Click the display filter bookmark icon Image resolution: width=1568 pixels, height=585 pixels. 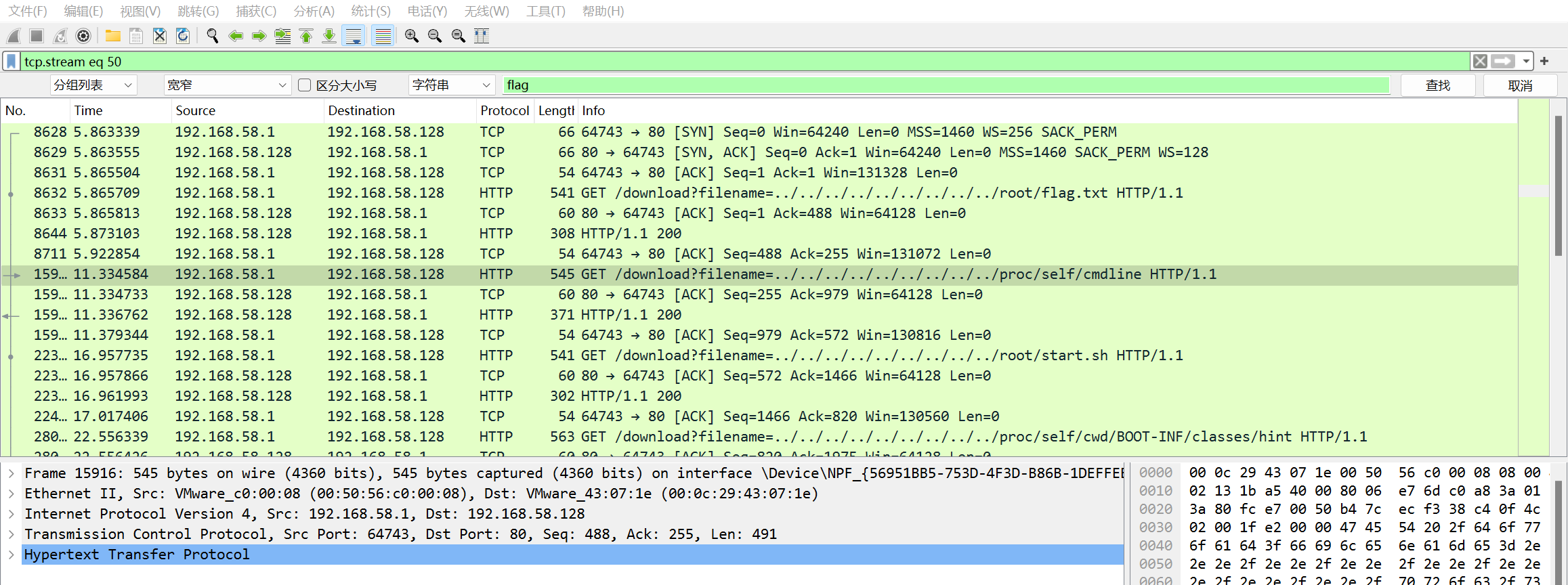coord(12,62)
